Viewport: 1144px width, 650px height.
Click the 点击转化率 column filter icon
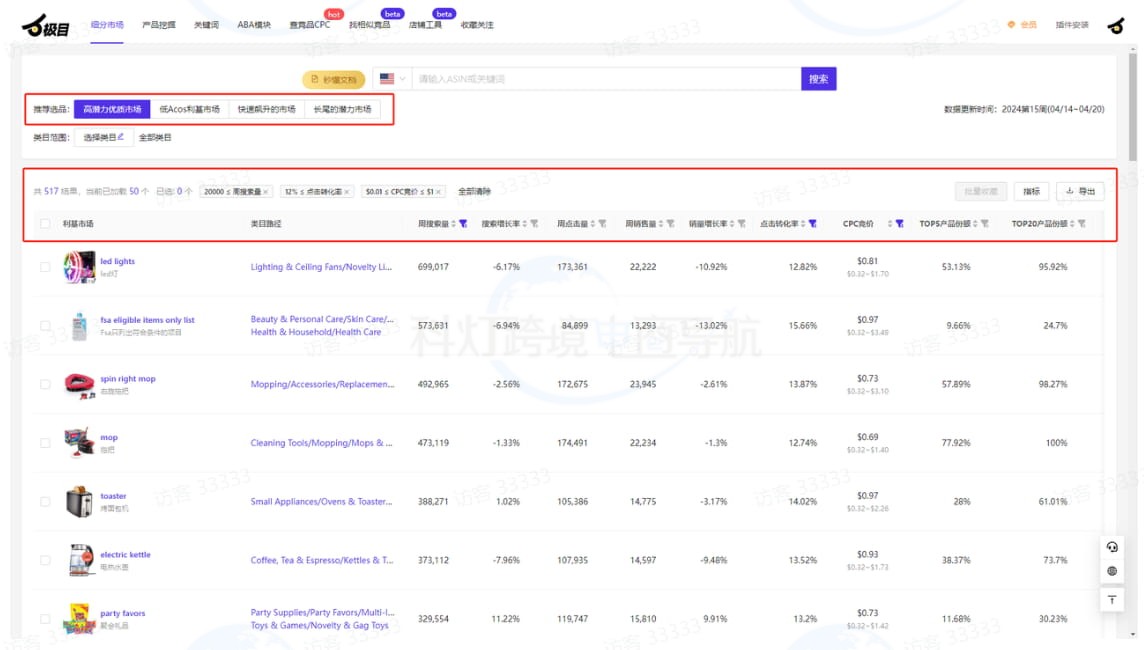(x=812, y=224)
